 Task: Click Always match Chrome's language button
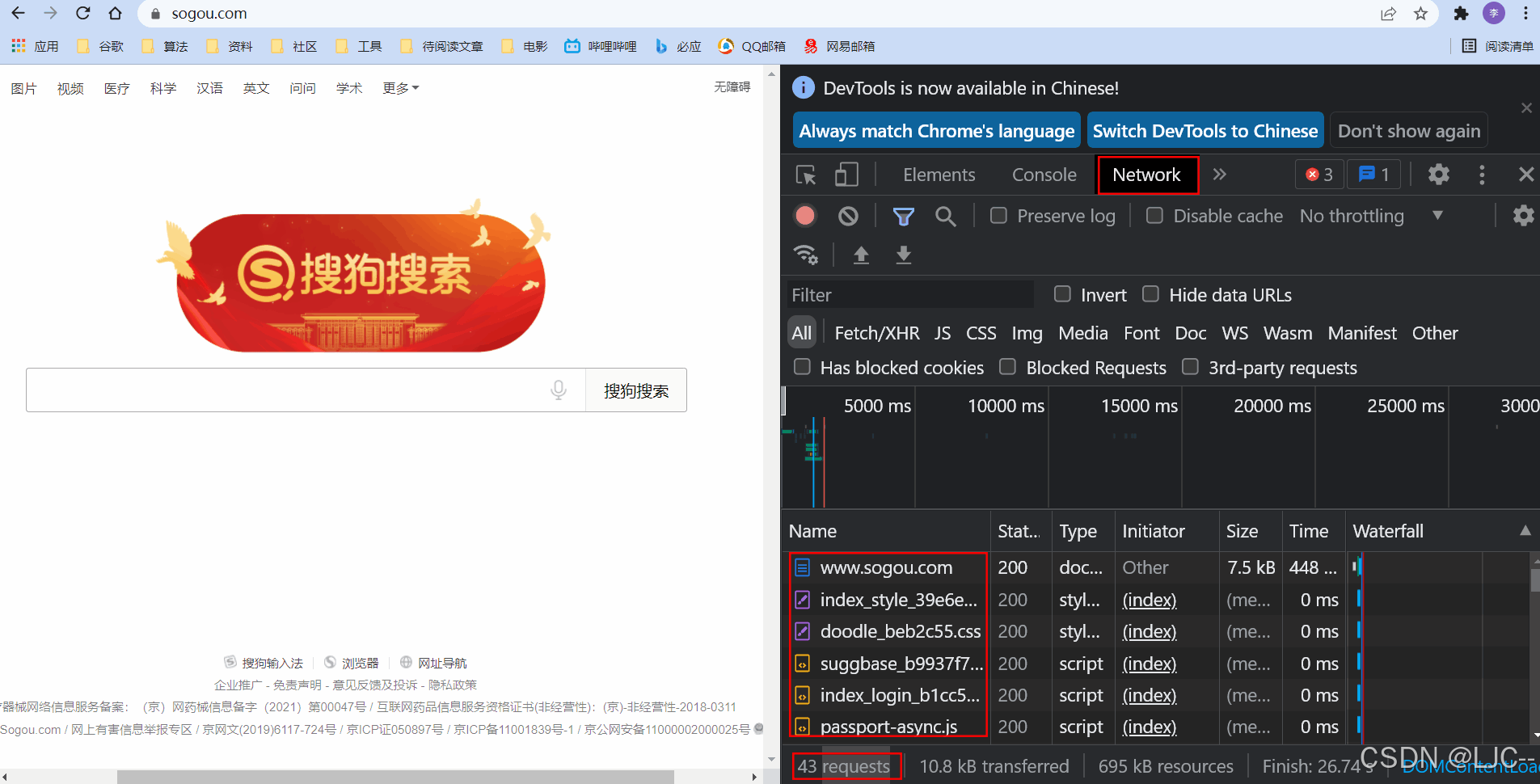tap(936, 130)
